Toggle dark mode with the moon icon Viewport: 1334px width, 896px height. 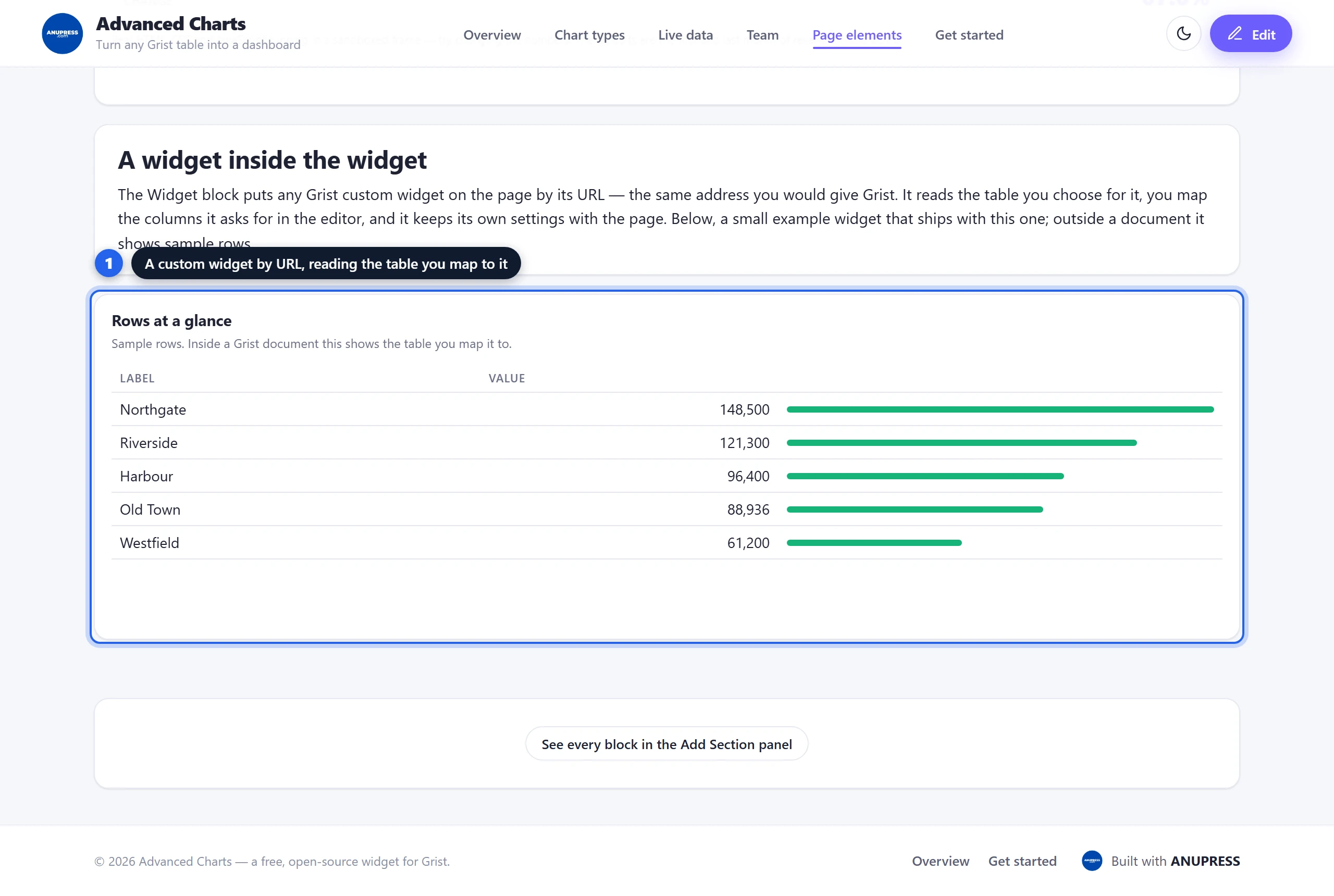(x=1183, y=34)
